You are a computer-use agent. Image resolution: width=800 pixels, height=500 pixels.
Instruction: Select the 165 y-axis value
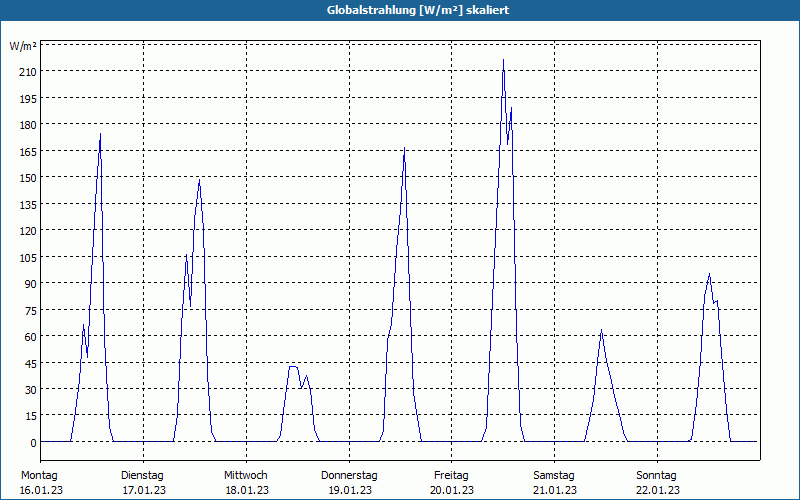click(x=28, y=152)
